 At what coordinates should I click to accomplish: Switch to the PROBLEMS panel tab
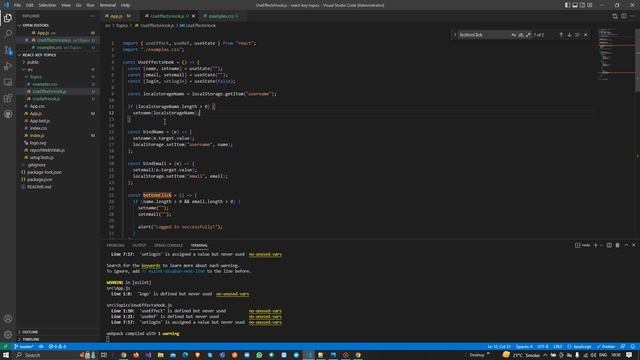click(116, 245)
